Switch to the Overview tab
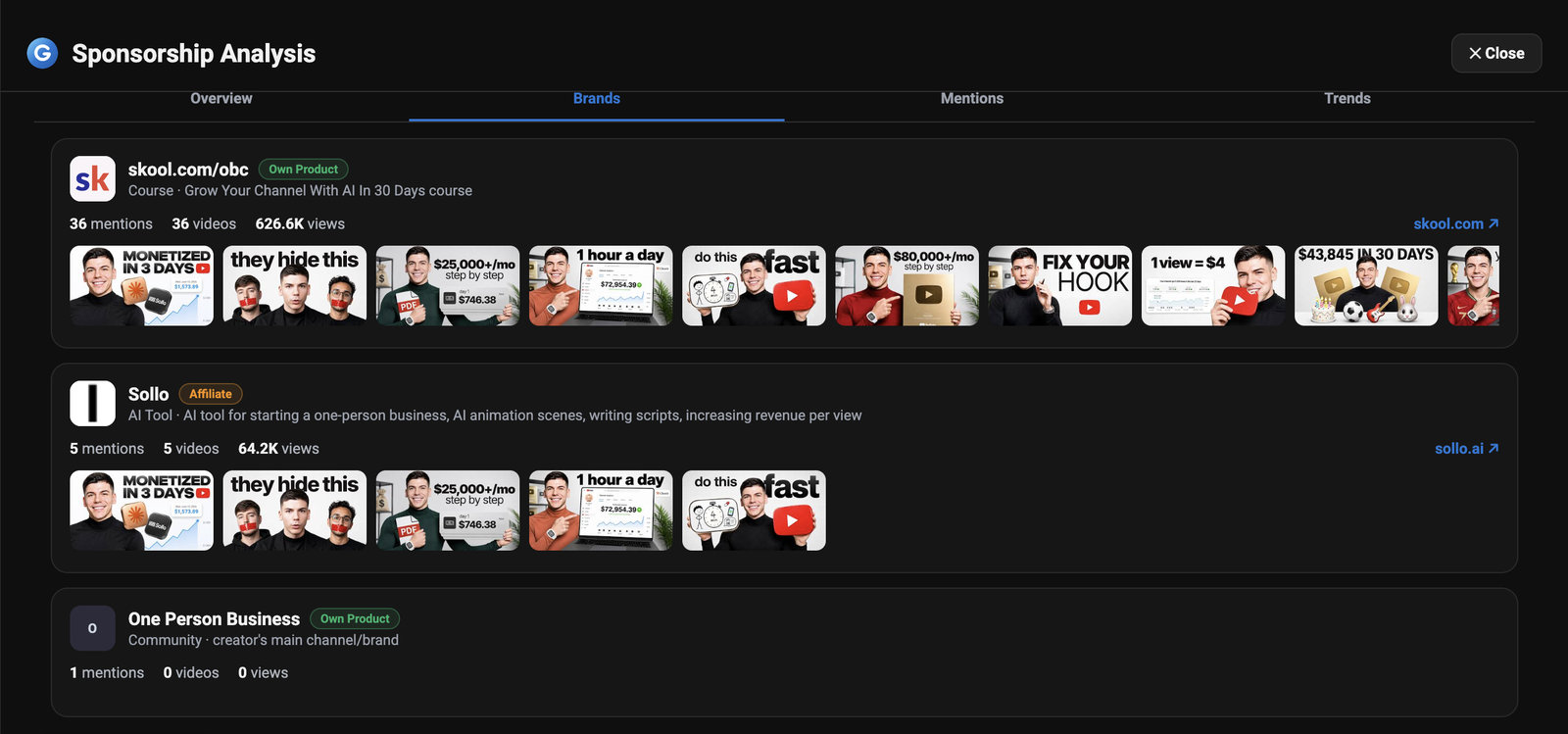 point(221,98)
